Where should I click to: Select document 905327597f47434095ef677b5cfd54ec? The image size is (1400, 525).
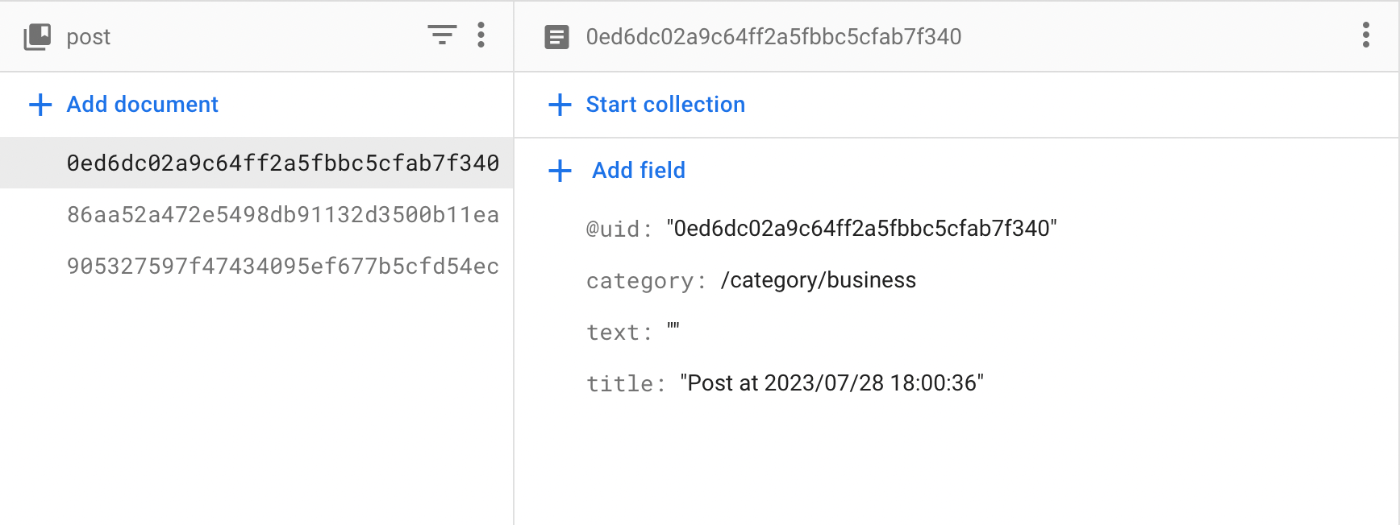coord(257,267)
